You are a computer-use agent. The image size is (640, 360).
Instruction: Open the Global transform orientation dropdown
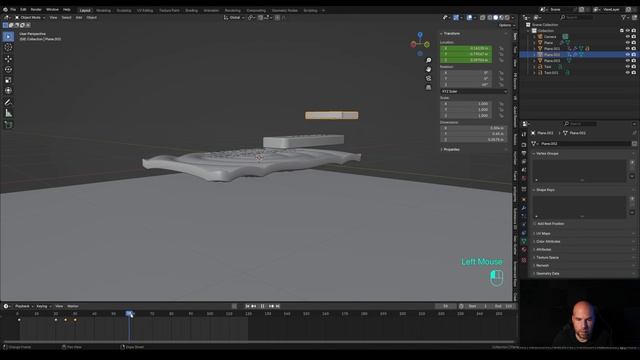click(234, 18)
